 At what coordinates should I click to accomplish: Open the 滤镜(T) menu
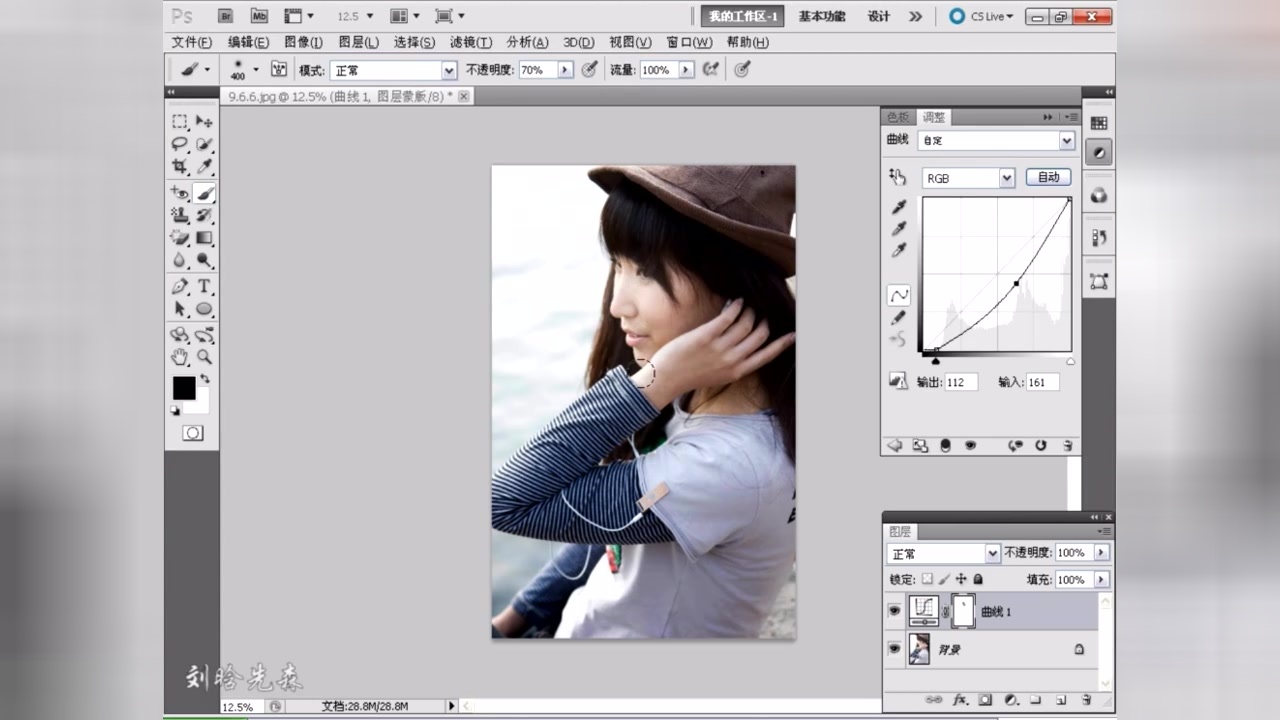coord(471,42)
